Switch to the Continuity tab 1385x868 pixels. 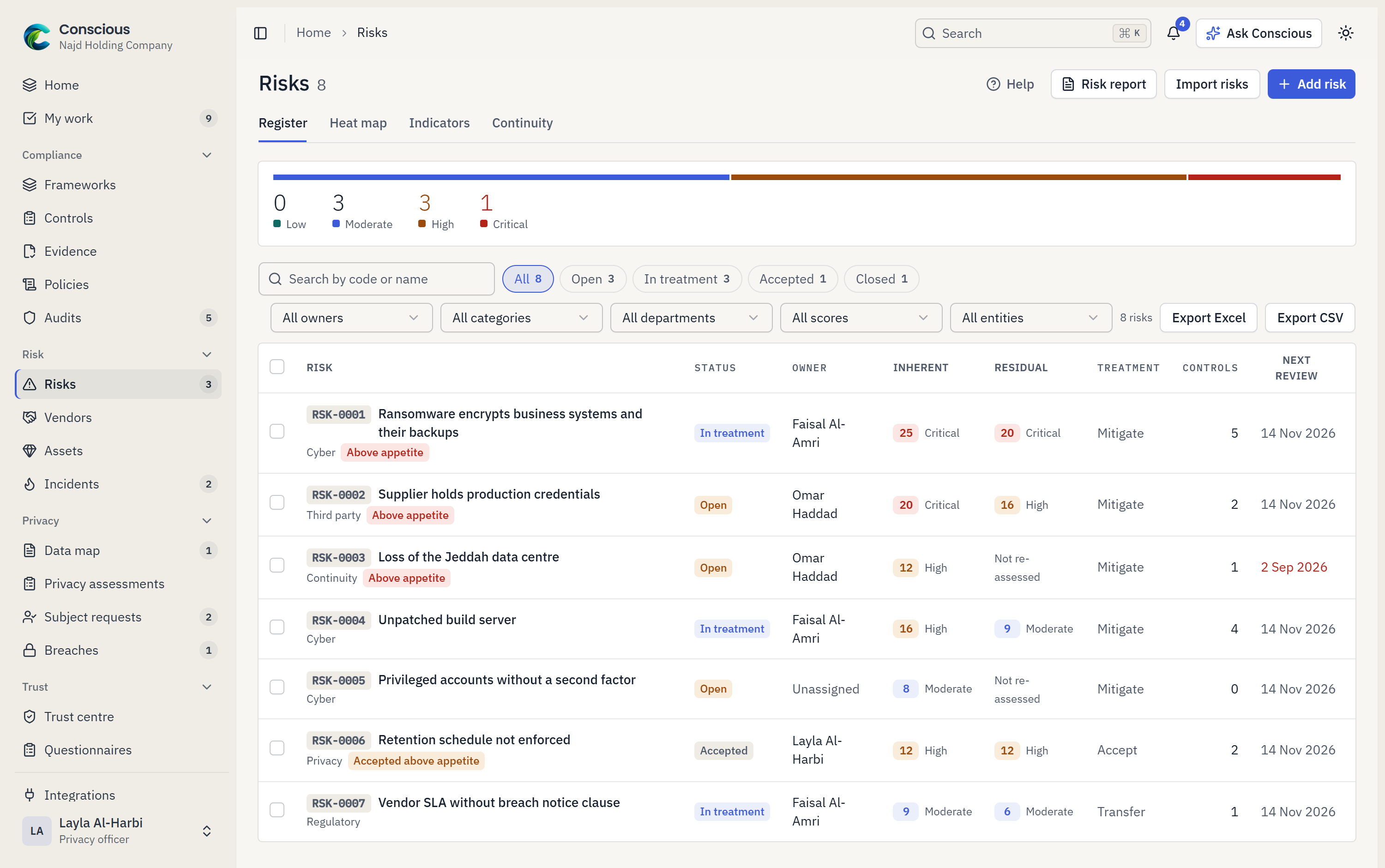pyautogui.click(x=522, y=123)
